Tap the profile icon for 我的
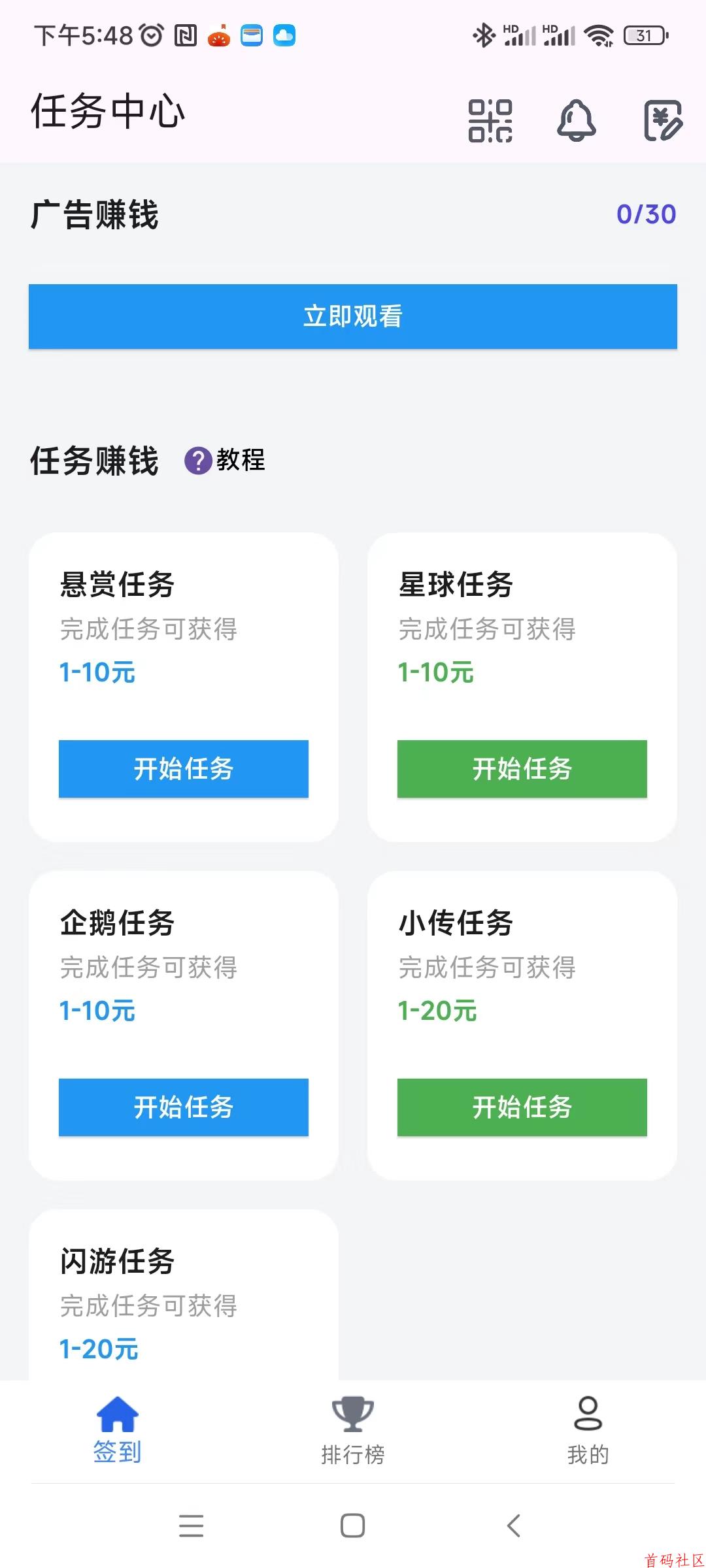 [588, 1414]
